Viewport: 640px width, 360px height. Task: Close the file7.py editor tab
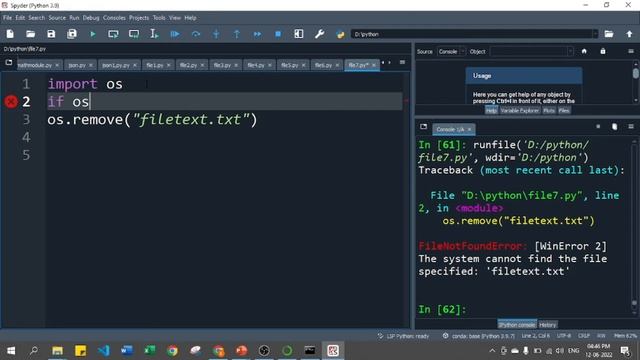click(x=374, y=65)
